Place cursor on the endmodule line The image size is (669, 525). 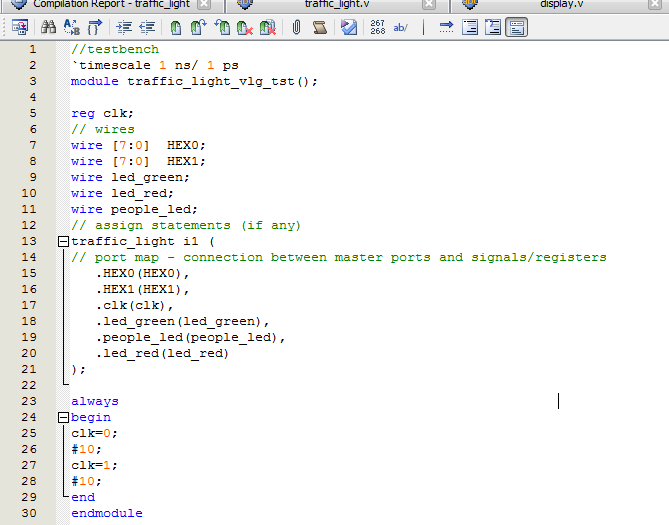[x=106, y=513]
